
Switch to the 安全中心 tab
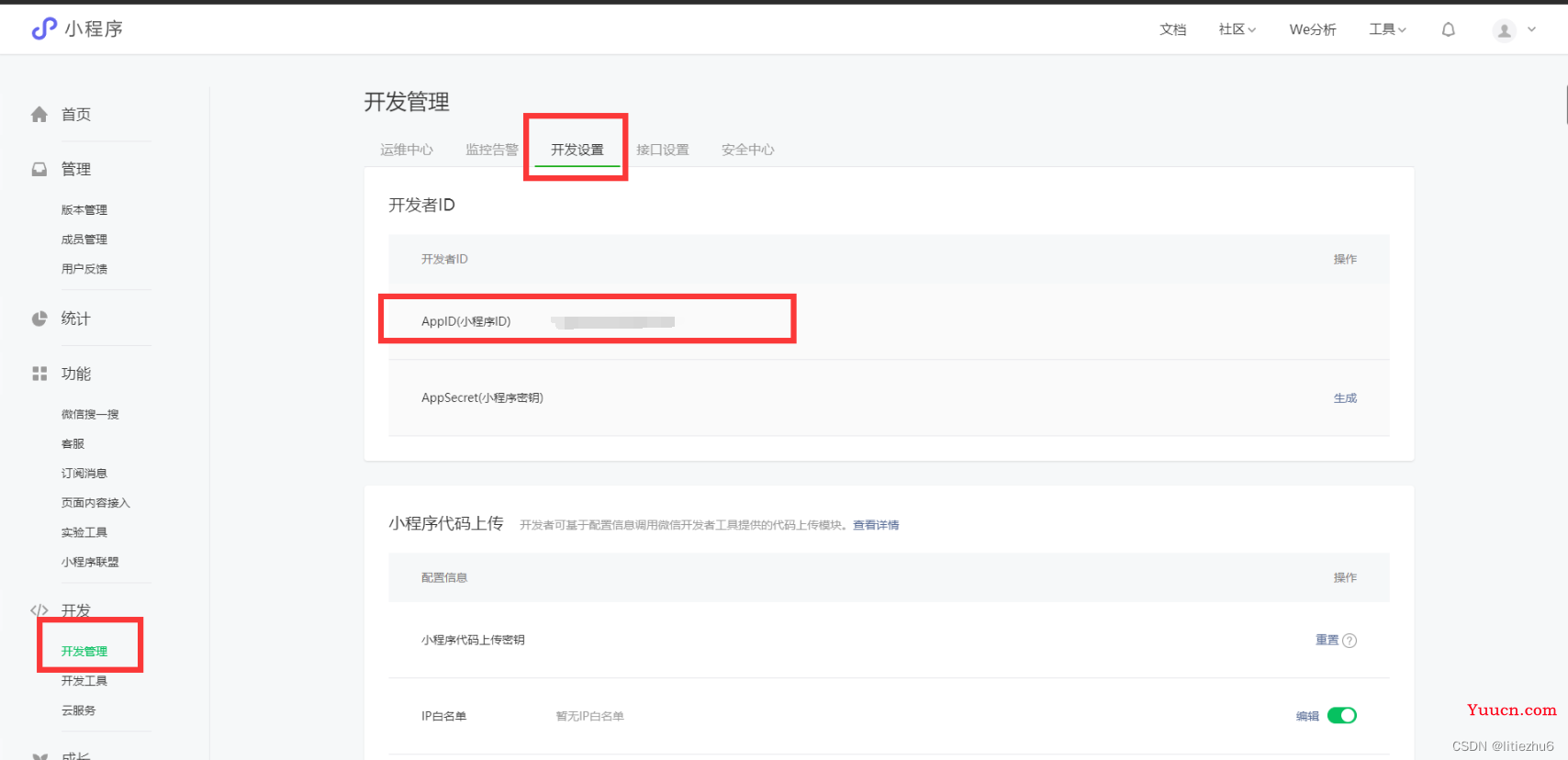coord(748,150)
